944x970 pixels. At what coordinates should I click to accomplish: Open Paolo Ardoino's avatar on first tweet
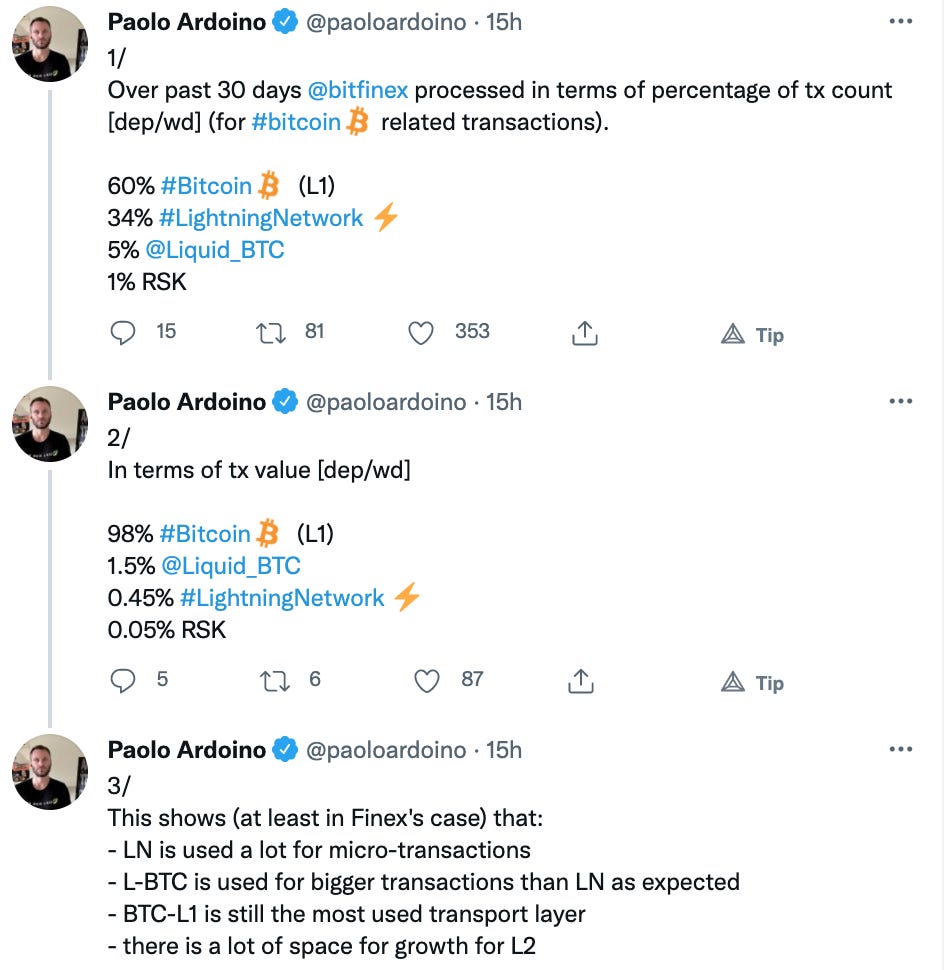[x=50, y=44]
